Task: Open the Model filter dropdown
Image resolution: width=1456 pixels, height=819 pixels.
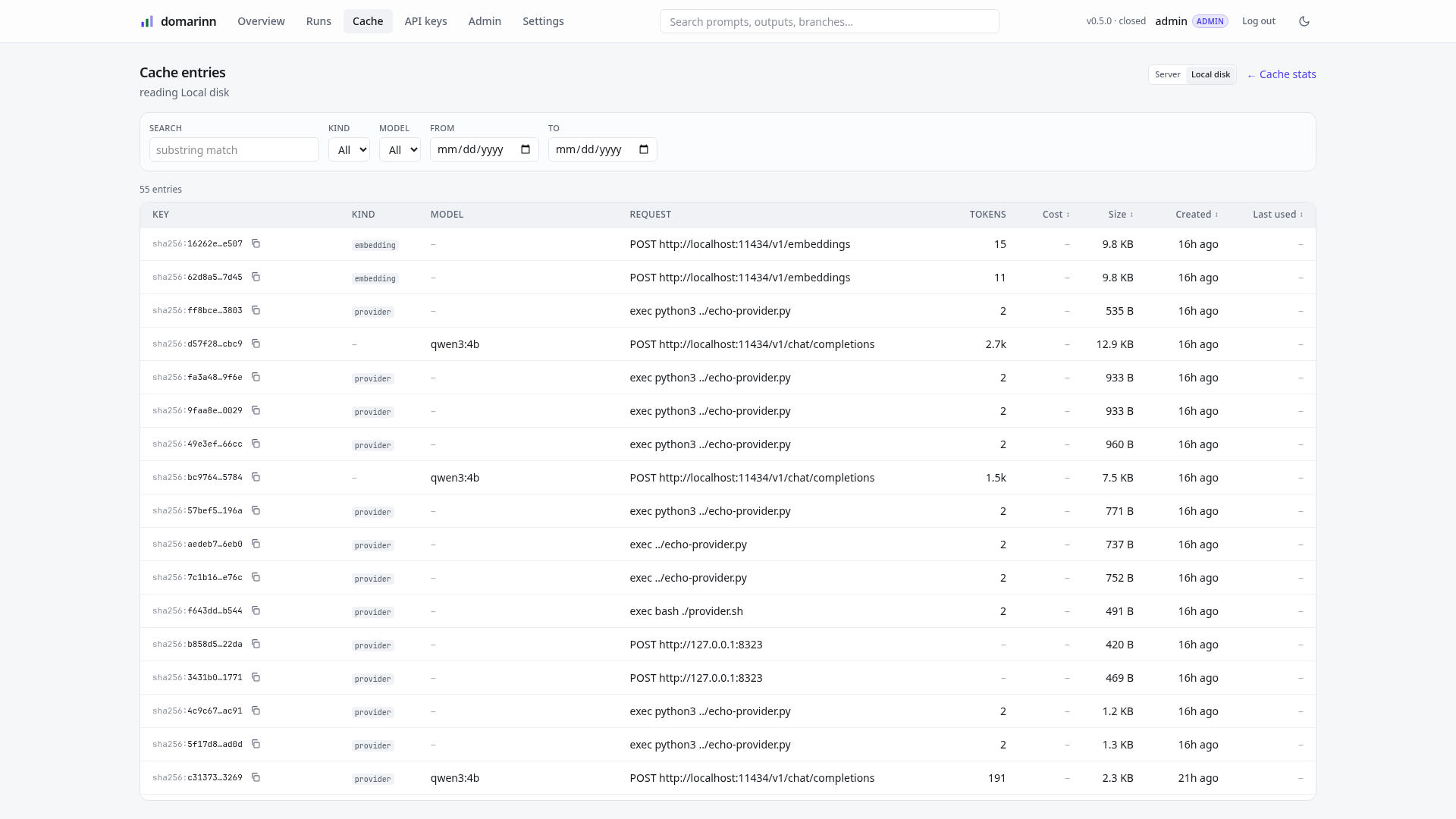Action: coord(400,149)
